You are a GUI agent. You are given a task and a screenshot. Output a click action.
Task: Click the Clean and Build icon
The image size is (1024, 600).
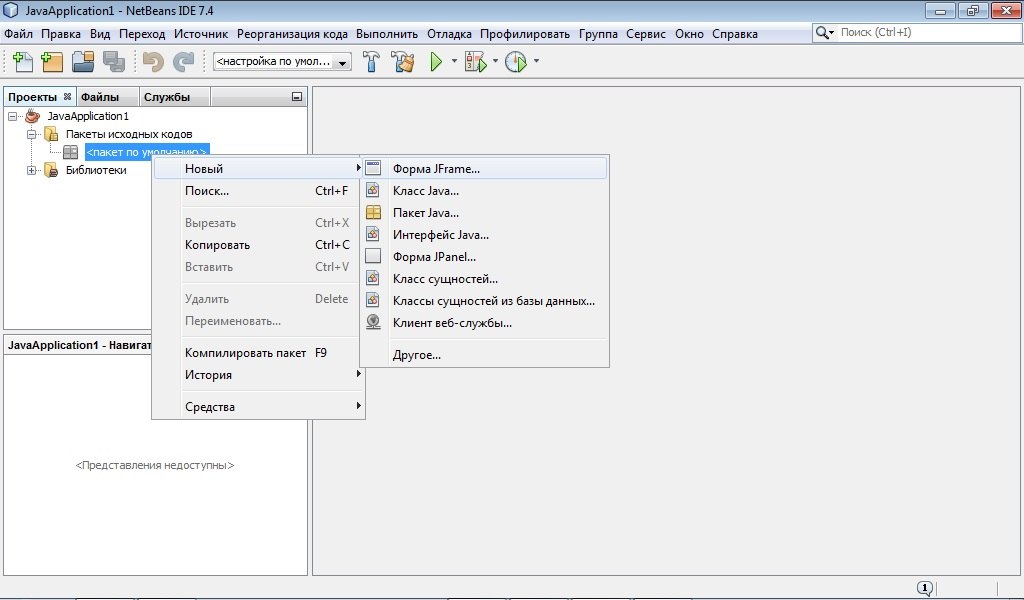403,61
